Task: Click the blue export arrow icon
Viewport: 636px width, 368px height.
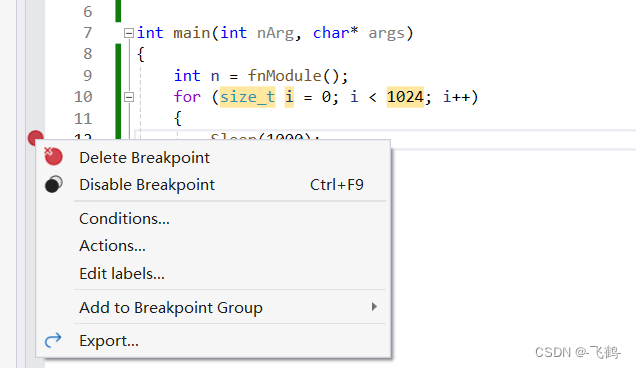Action: pyautogui.click(x=53, y=340)
